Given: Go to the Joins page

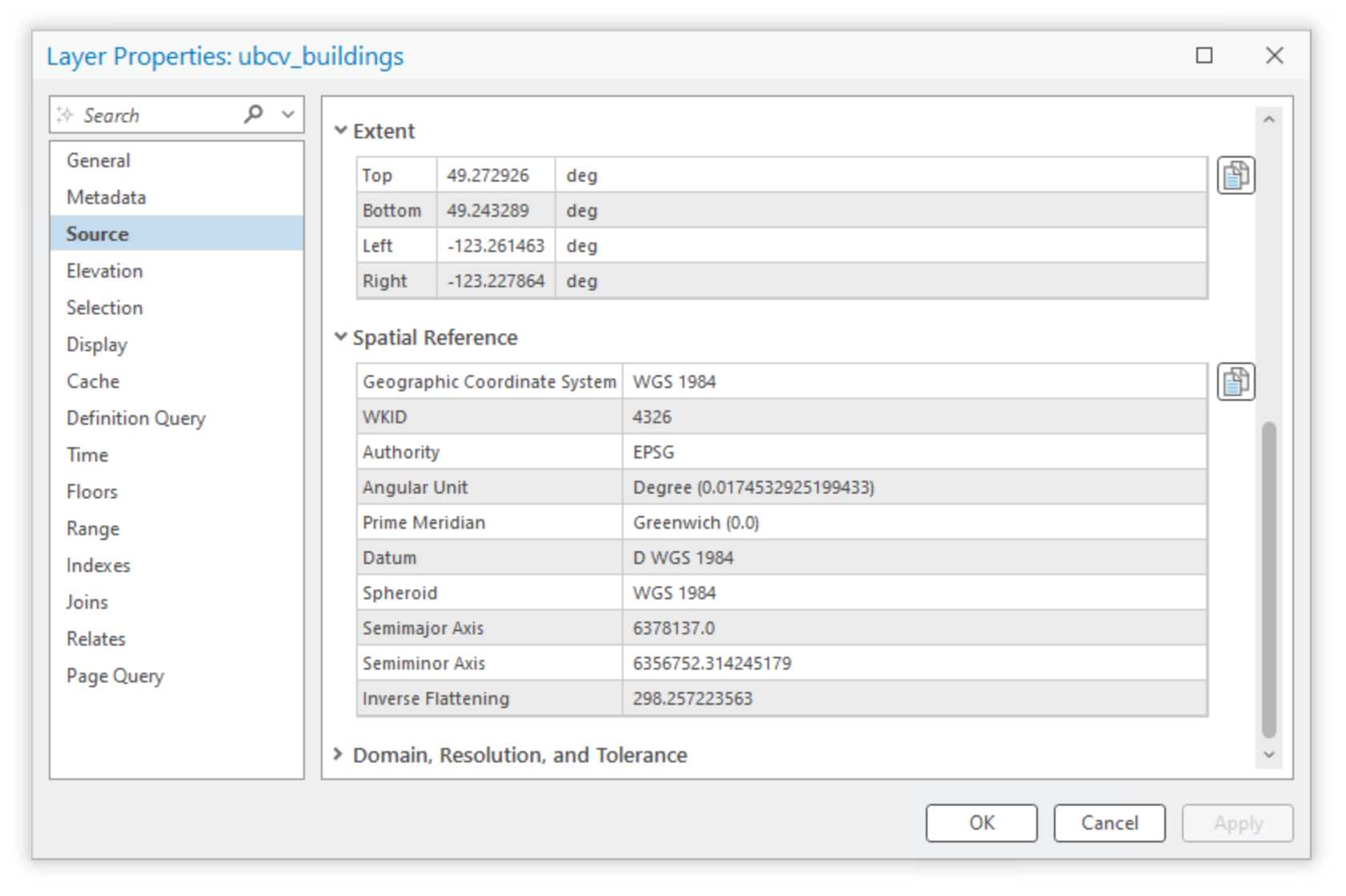Looking at the screenshot, I should pos(87,602).
